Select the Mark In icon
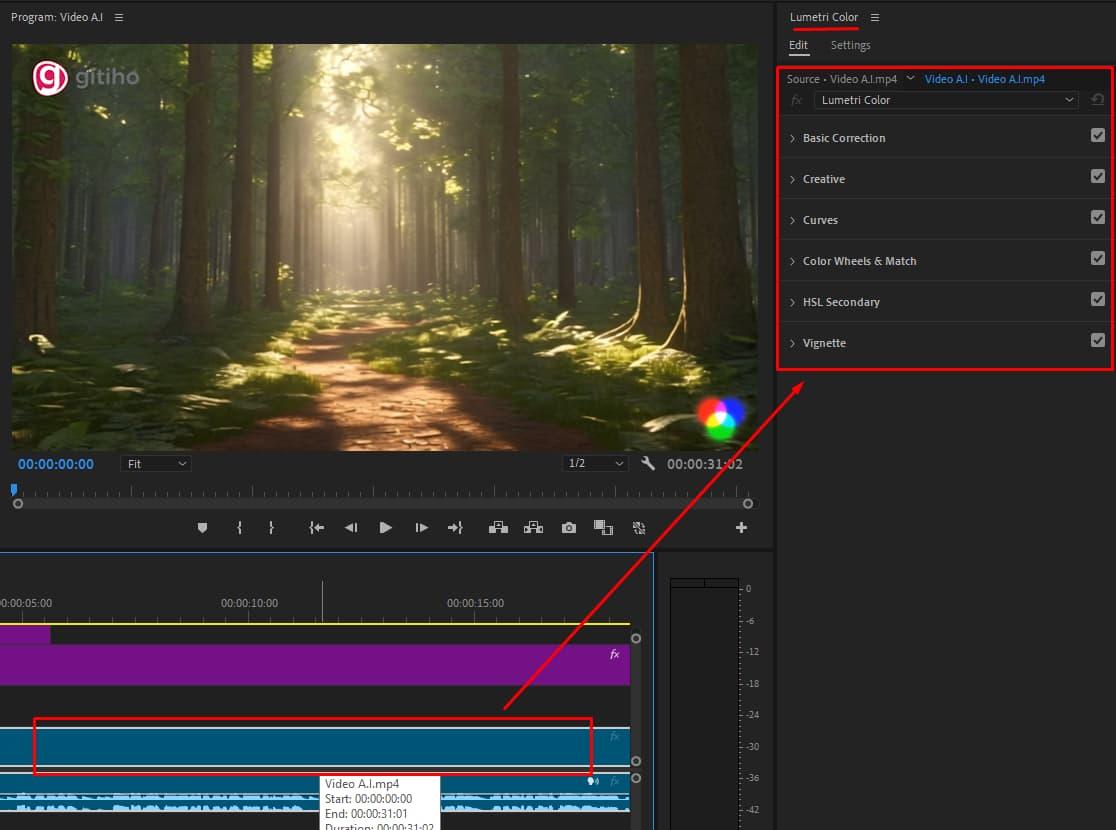1116x830 pixels. 238,527
